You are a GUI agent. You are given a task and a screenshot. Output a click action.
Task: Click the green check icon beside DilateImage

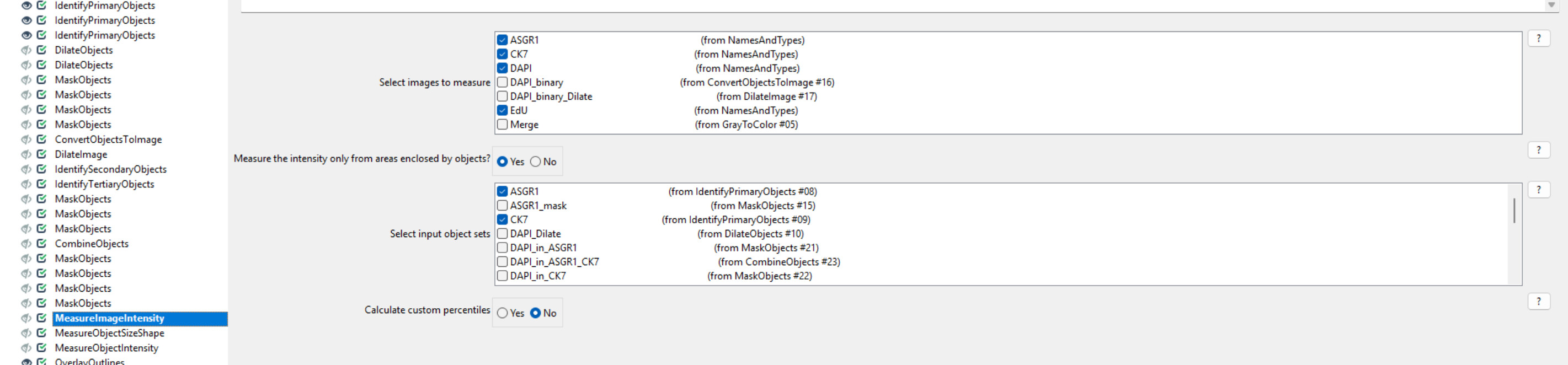coord(41,154)
